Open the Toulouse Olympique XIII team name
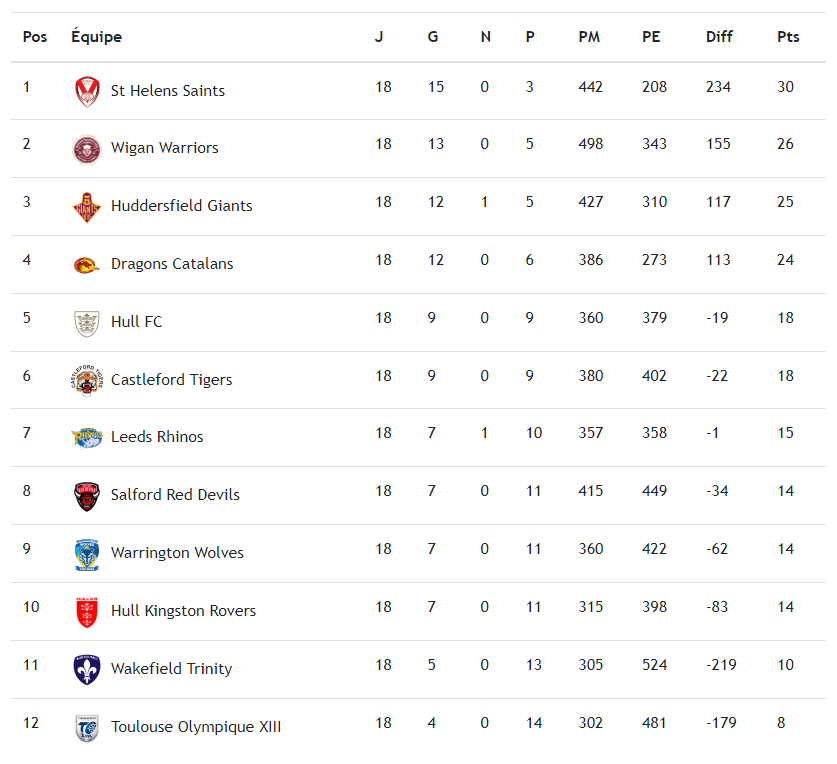This screenshot has width=837, height=764. tap(196, 727)
